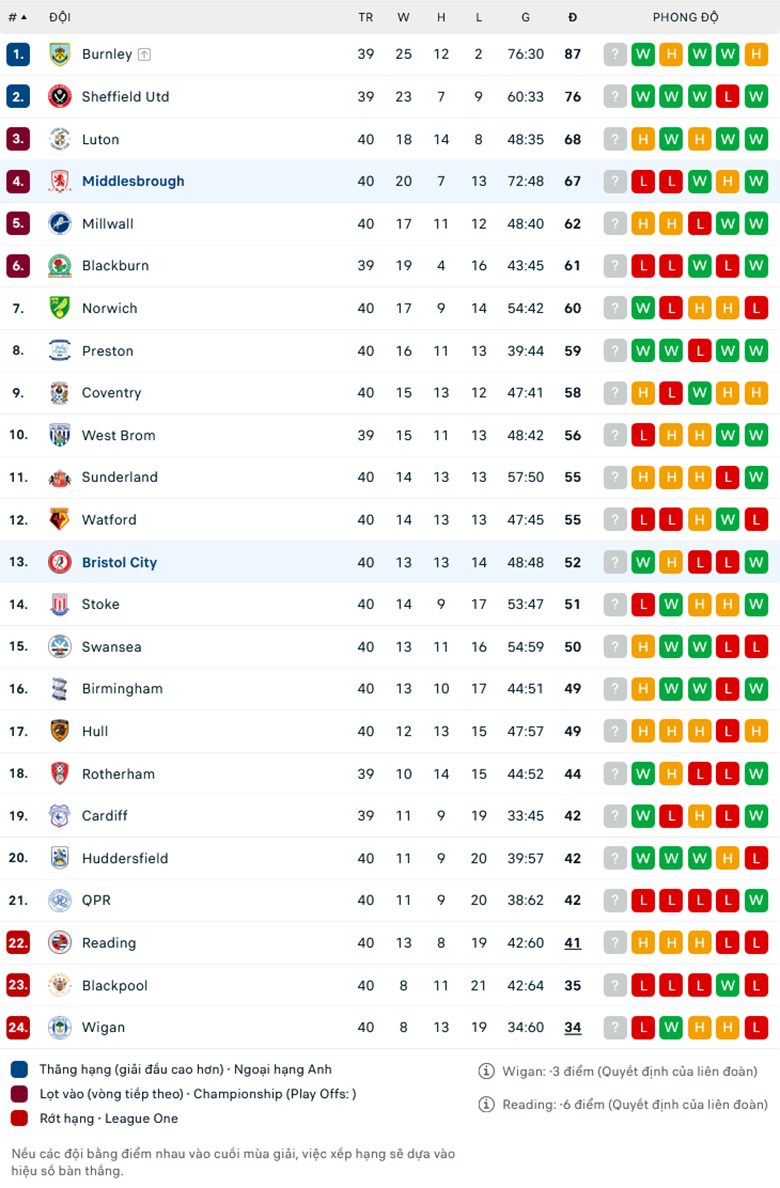Screen dimensions: 780x1188
Task: Click Blackpool's red L form badge
Action: [643, 985]
